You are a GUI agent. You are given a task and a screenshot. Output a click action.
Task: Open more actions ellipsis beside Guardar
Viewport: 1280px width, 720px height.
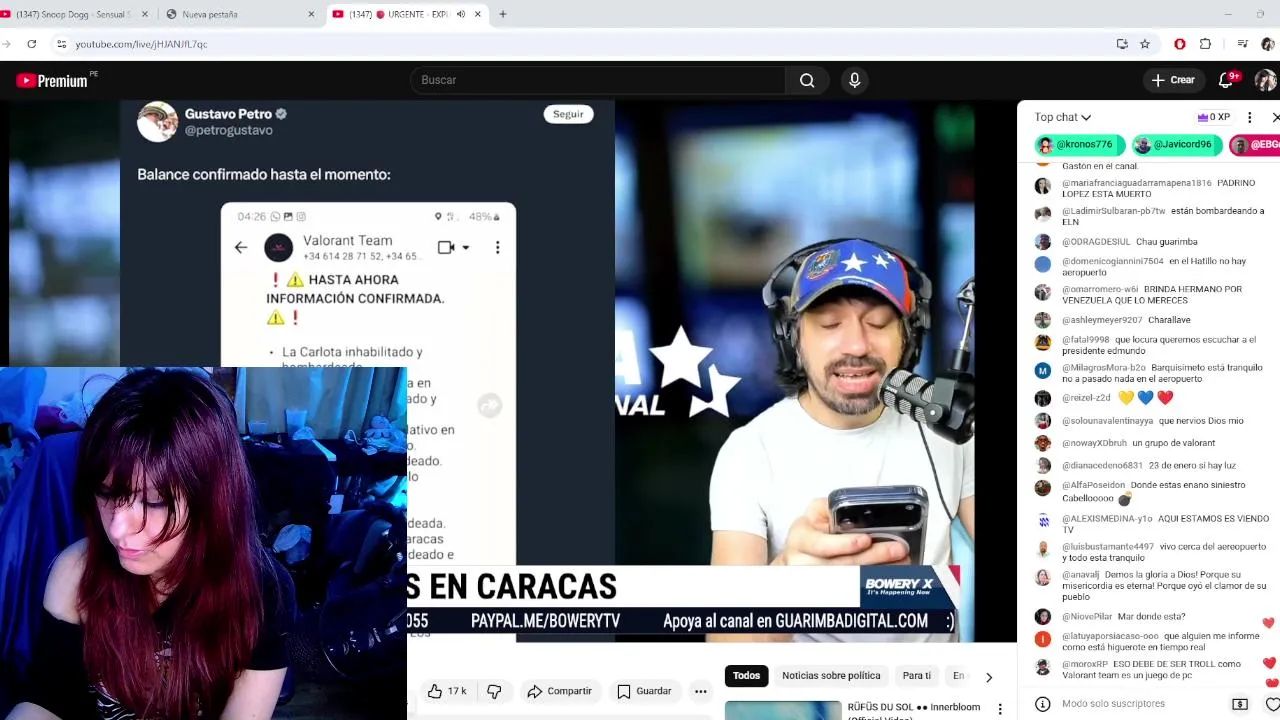pos(701,691)
